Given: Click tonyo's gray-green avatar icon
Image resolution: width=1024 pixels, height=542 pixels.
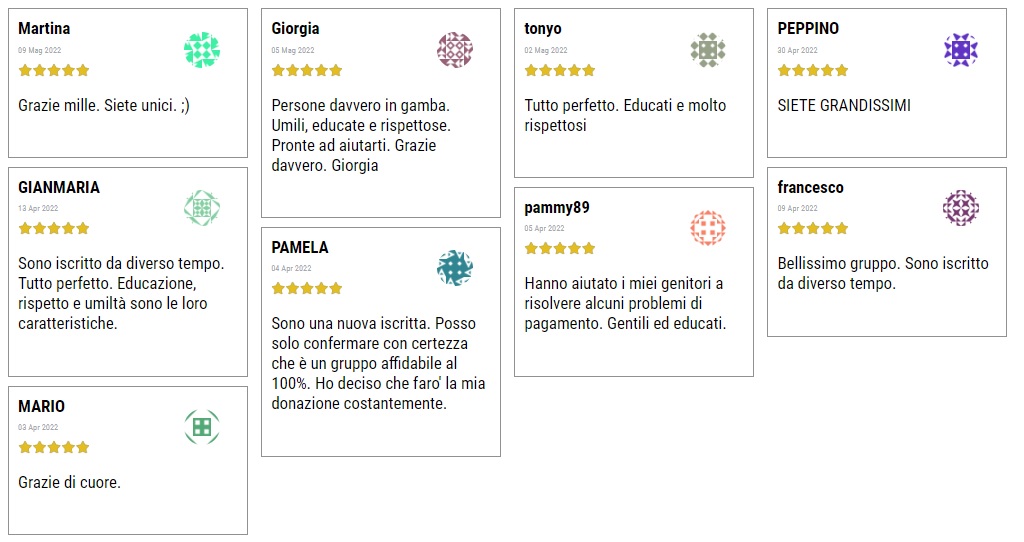Looking at the screenshot, I should coord(708,50).
